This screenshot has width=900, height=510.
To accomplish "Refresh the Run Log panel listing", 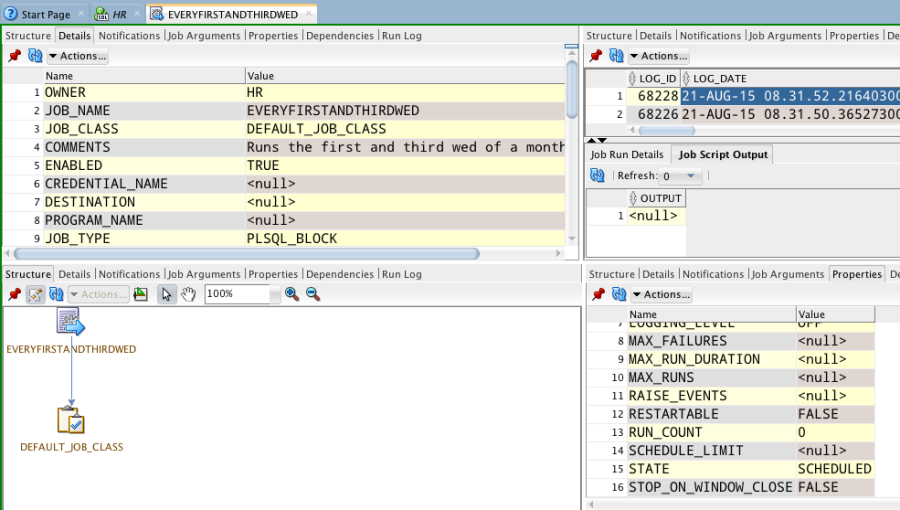I will [616, 56].
